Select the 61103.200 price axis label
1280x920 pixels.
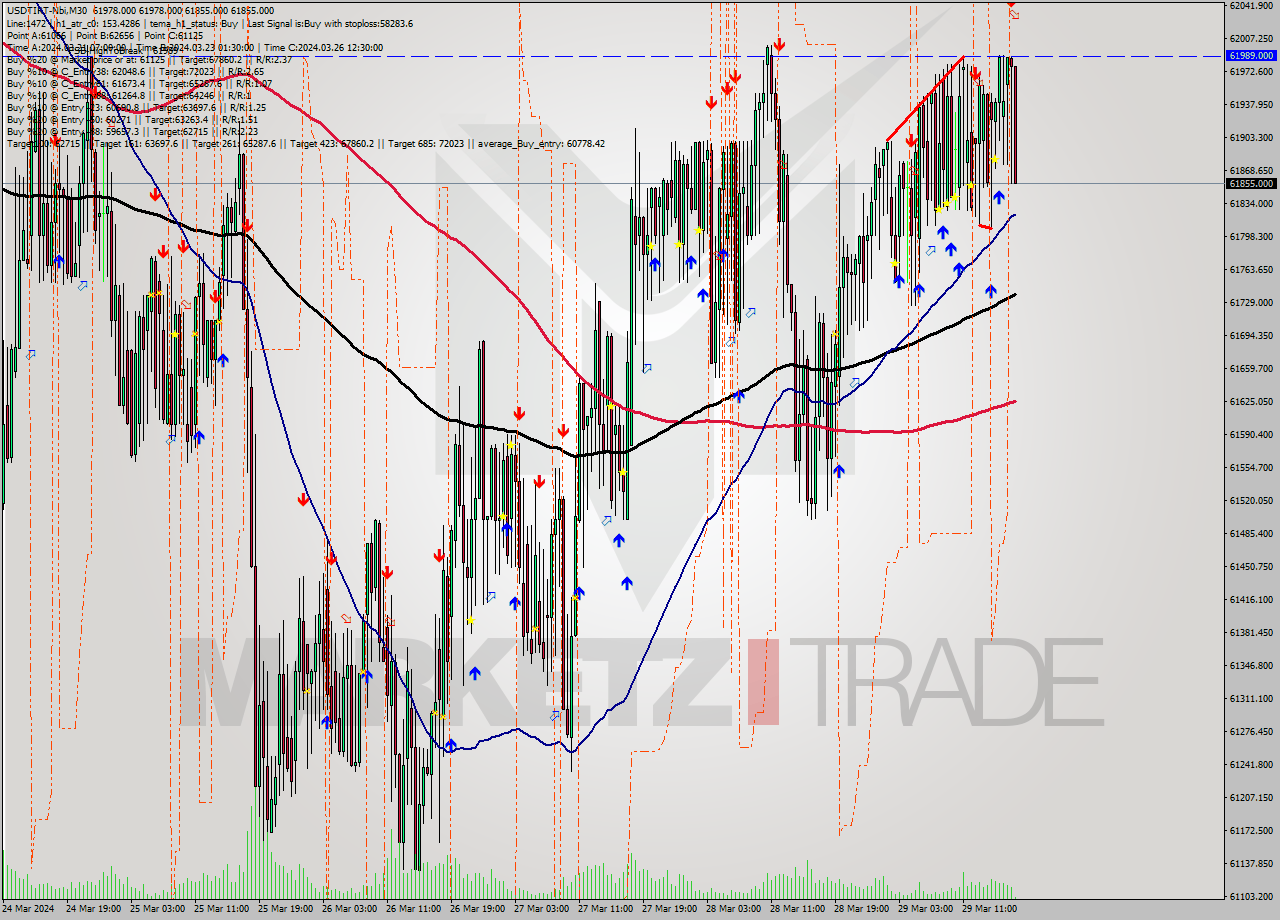point(1251,896)
